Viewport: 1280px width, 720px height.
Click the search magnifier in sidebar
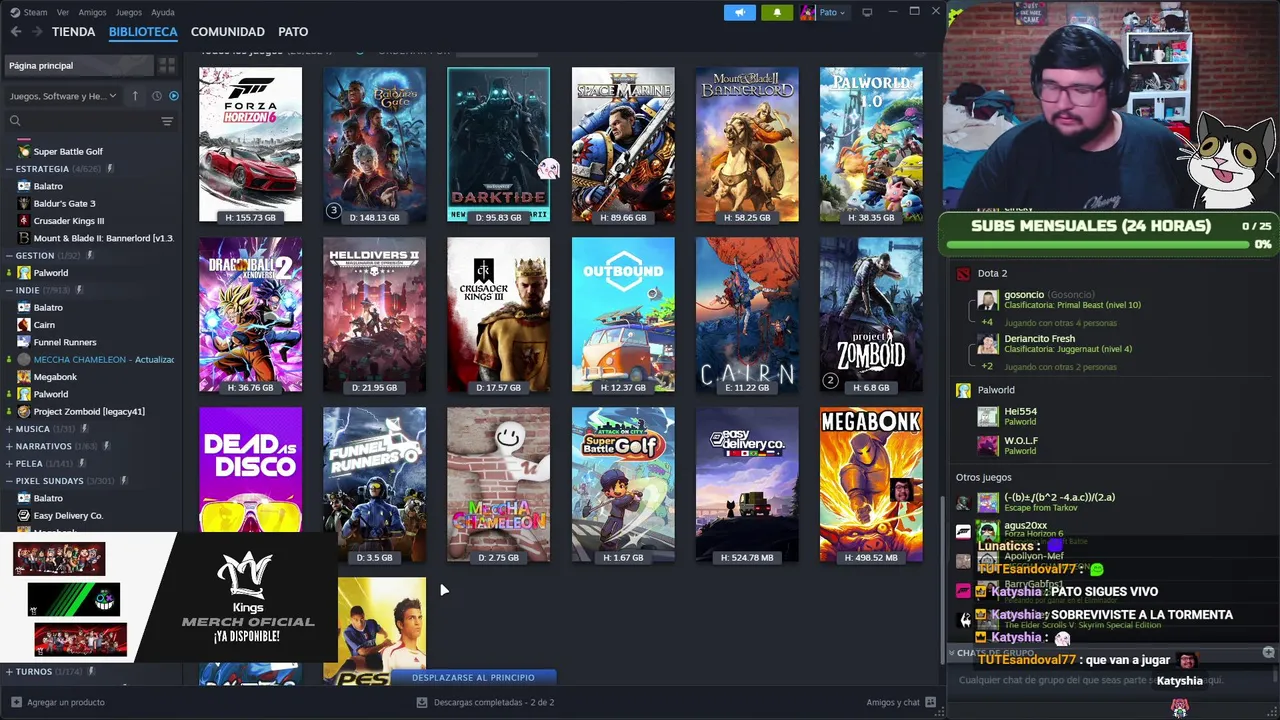click(x=15, y=121)
